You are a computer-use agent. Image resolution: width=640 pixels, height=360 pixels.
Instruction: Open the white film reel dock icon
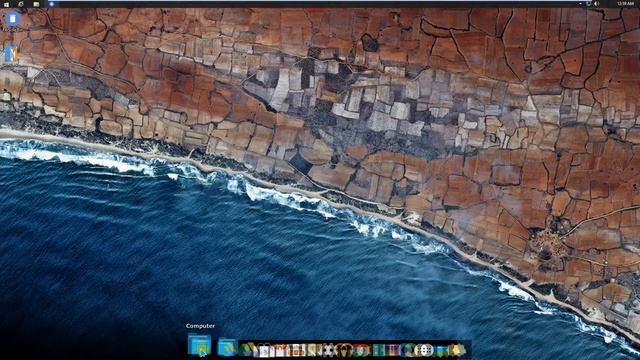[424, 350]
